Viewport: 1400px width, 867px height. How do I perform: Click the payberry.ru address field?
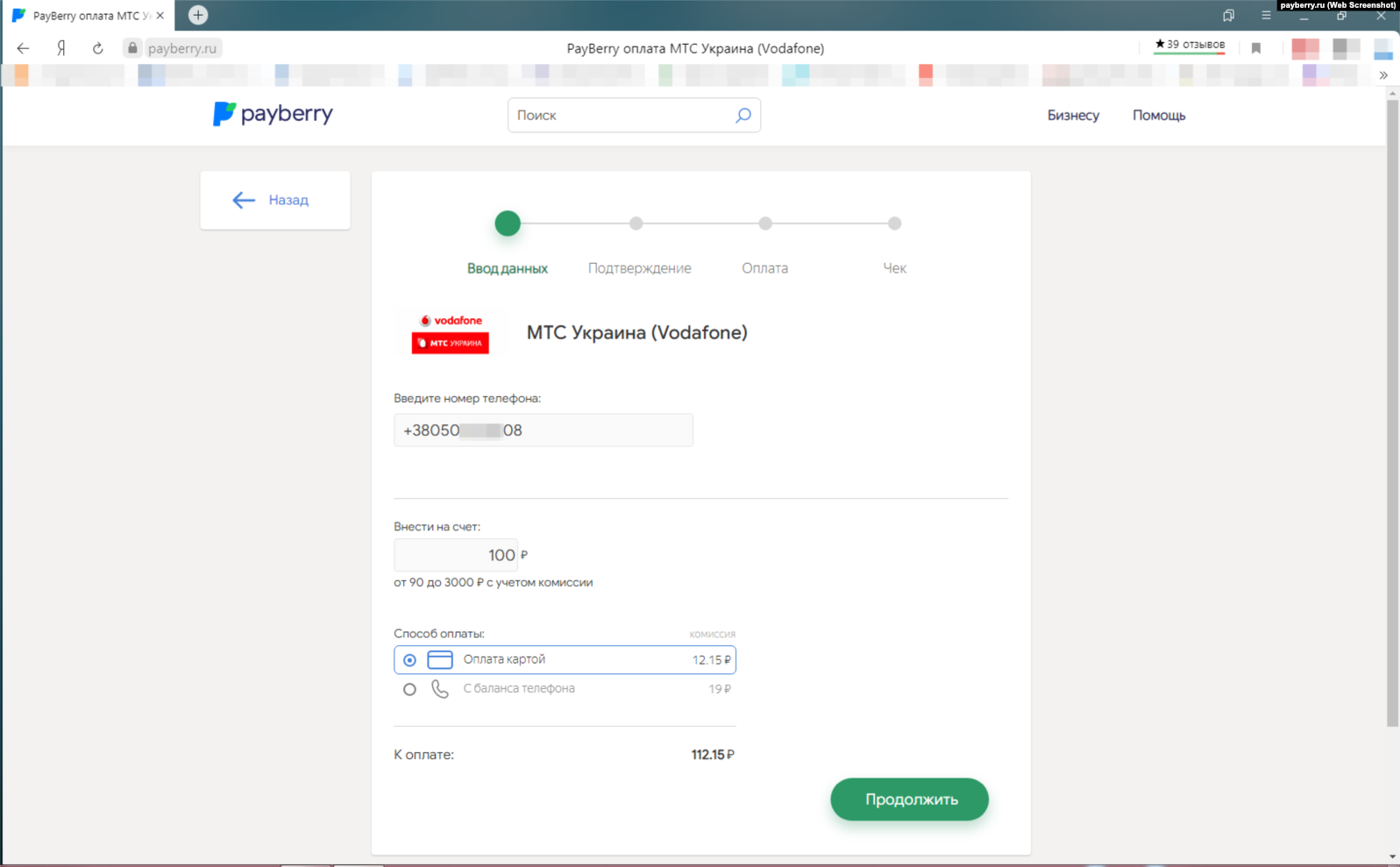pyautogui.click(x=181, y=48)
